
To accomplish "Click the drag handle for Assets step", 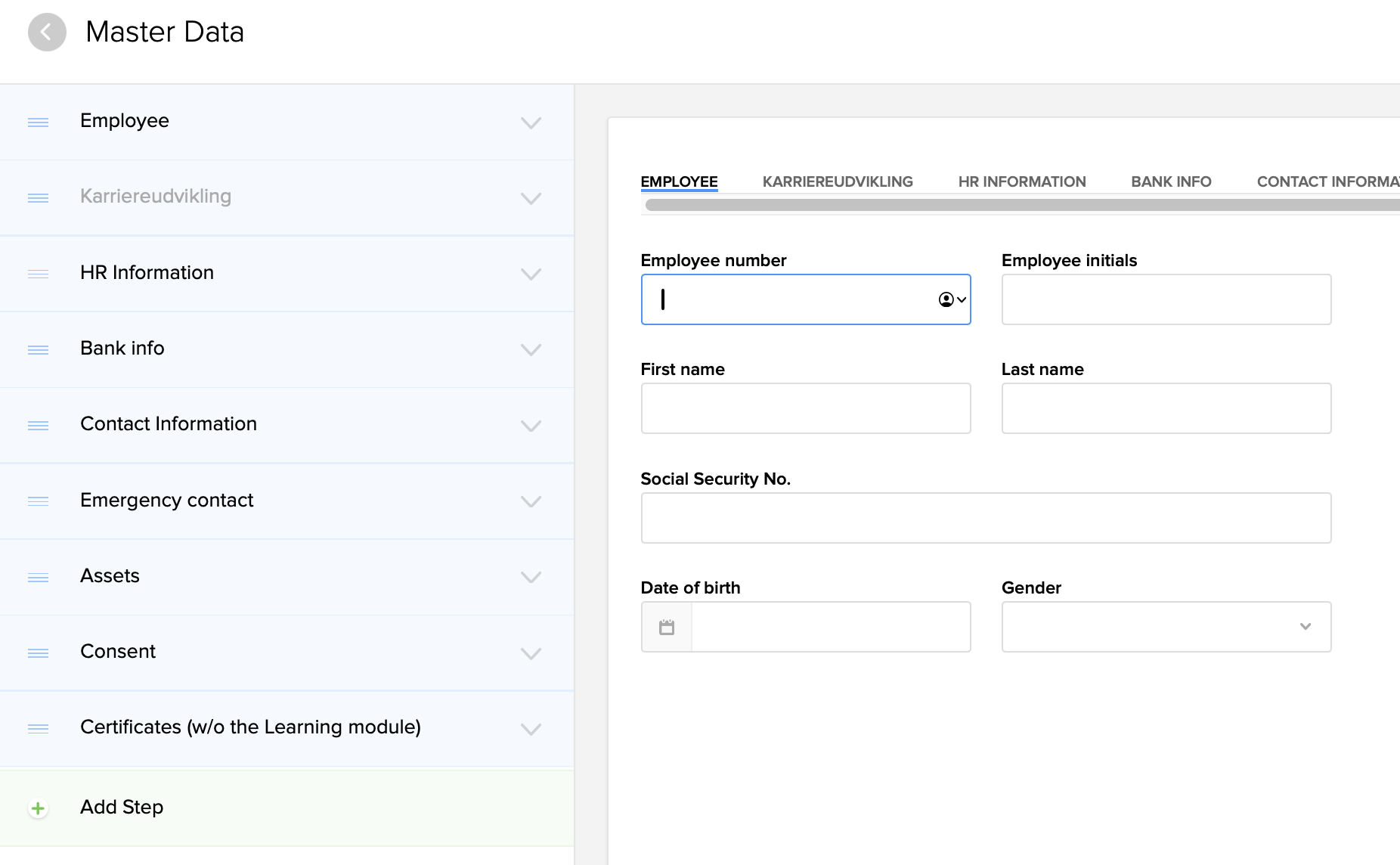I will 38,577.
